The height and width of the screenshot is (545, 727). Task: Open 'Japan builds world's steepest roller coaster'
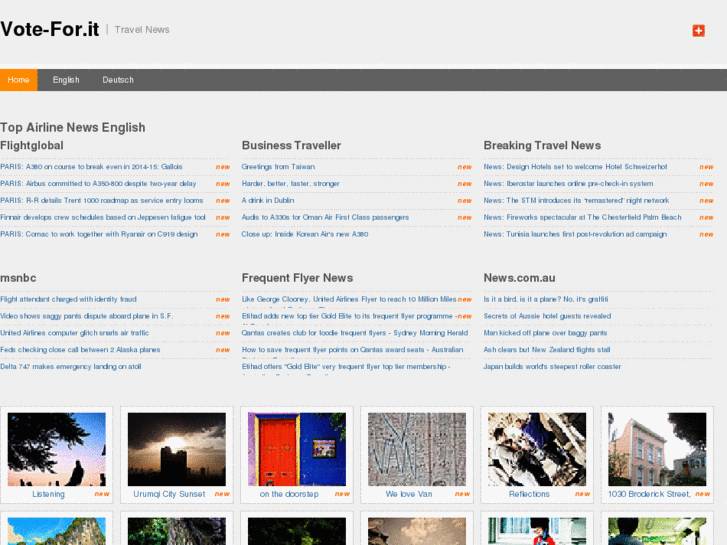[x=552, y=366]
